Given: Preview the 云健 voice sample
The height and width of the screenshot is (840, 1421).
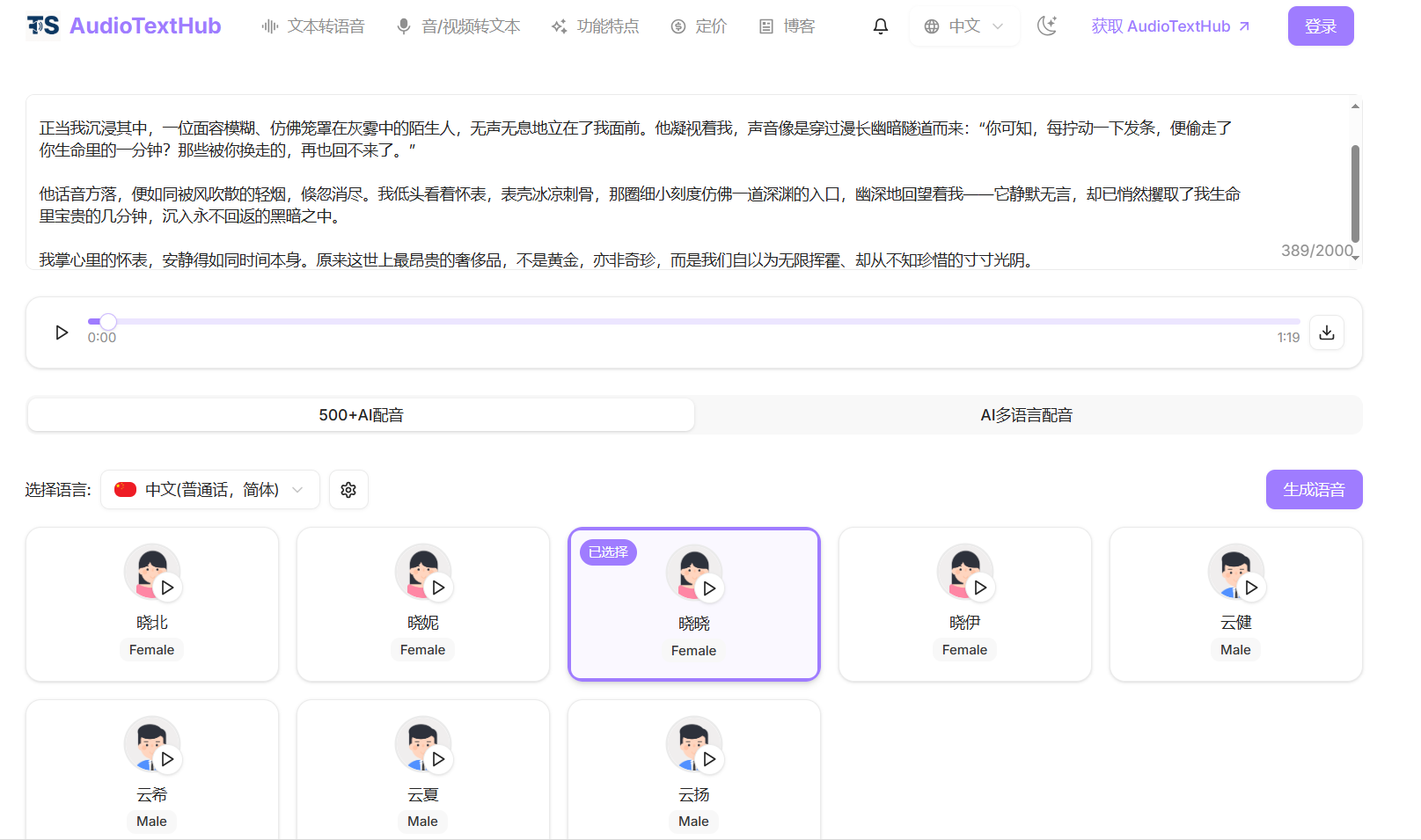Looking at the screenshot, I should [x=1251, y=588].
